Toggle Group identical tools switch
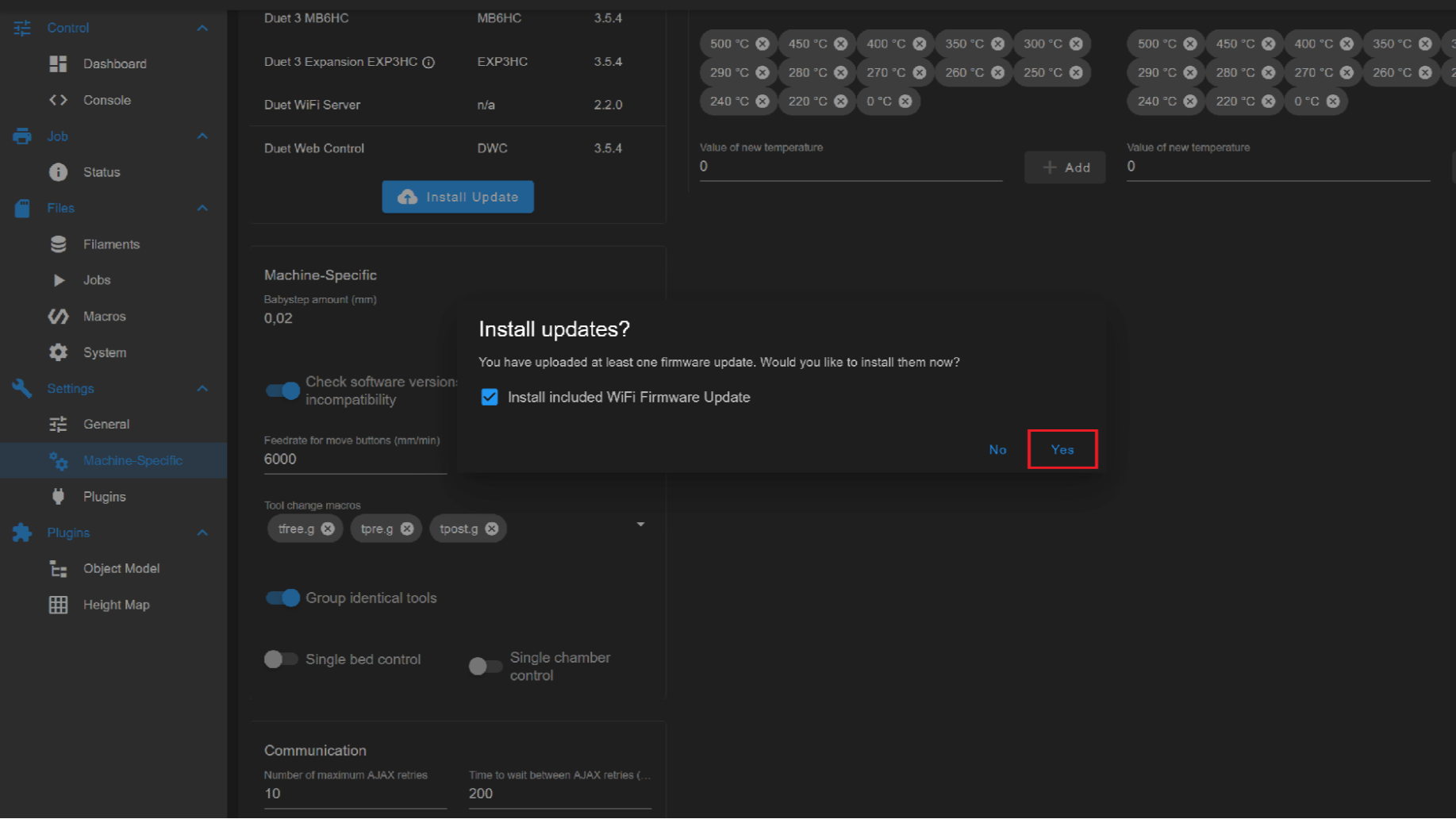This screenshot has height=819, width=1456. coord(282,598)
